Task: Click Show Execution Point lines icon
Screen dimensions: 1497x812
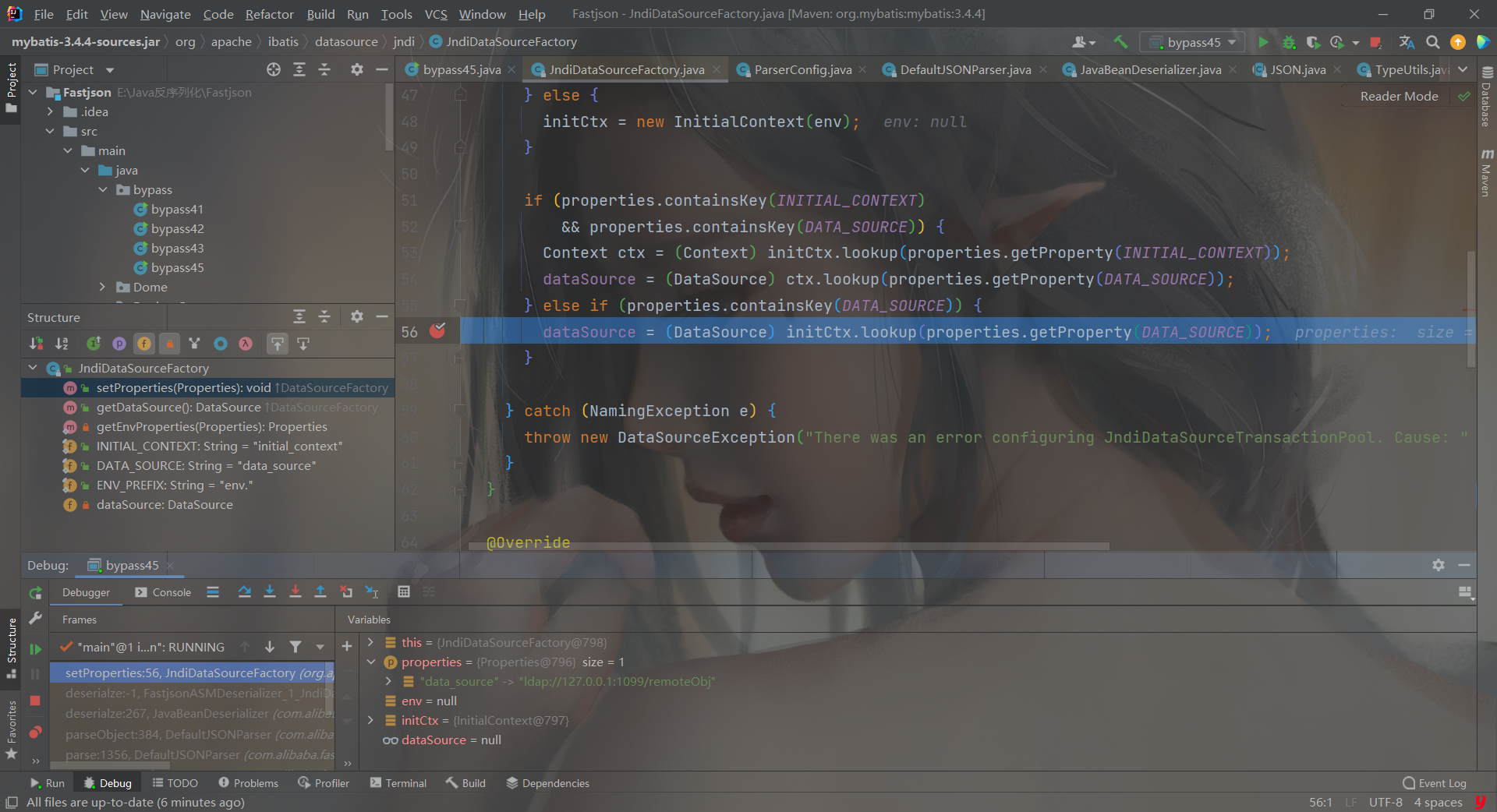Action: (x=213, y=592)
